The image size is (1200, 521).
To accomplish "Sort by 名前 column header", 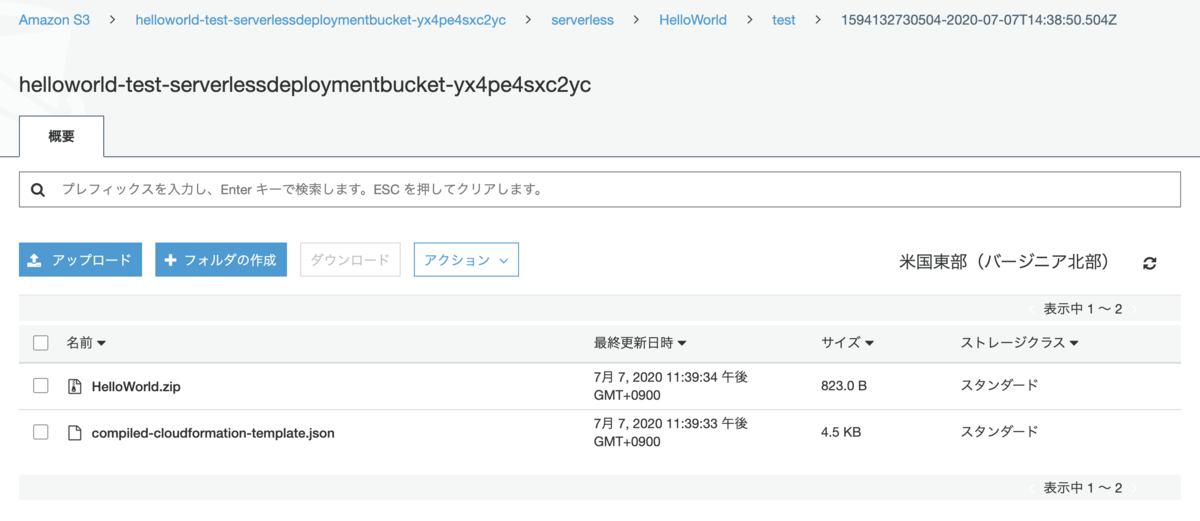I will (86, 343).
